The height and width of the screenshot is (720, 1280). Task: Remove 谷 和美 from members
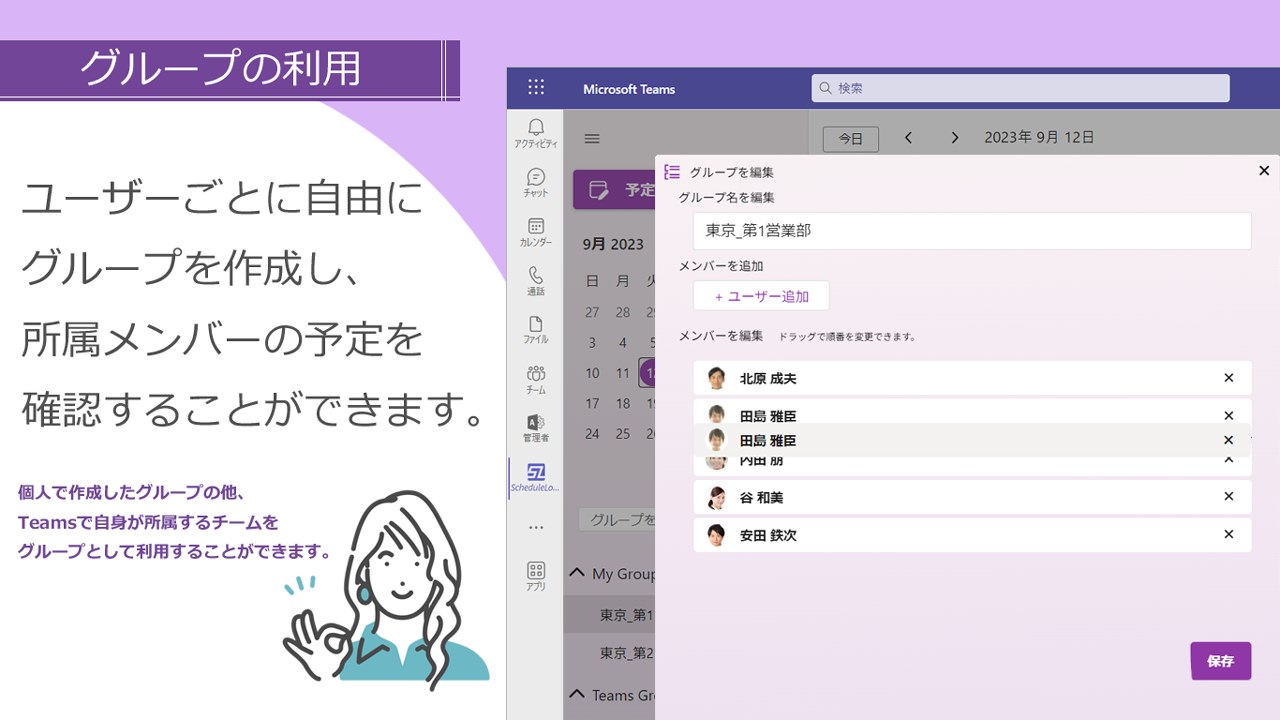[x=1229, y=497]
